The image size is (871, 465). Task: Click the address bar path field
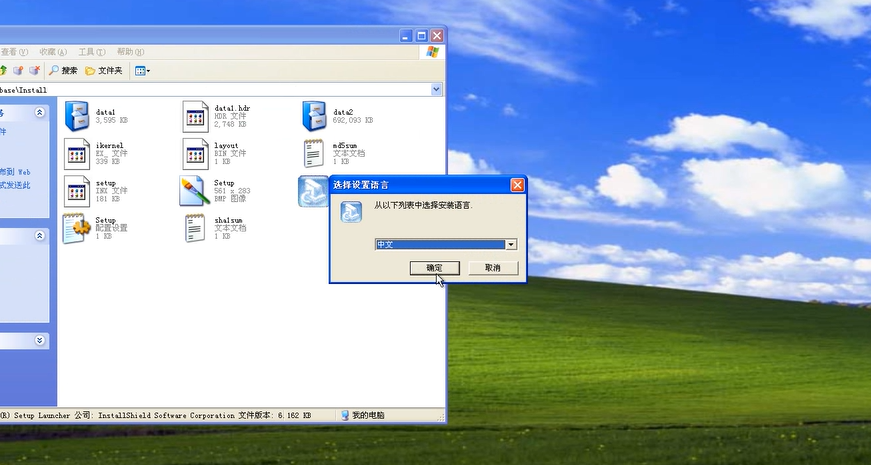click(x=214, y=89)
